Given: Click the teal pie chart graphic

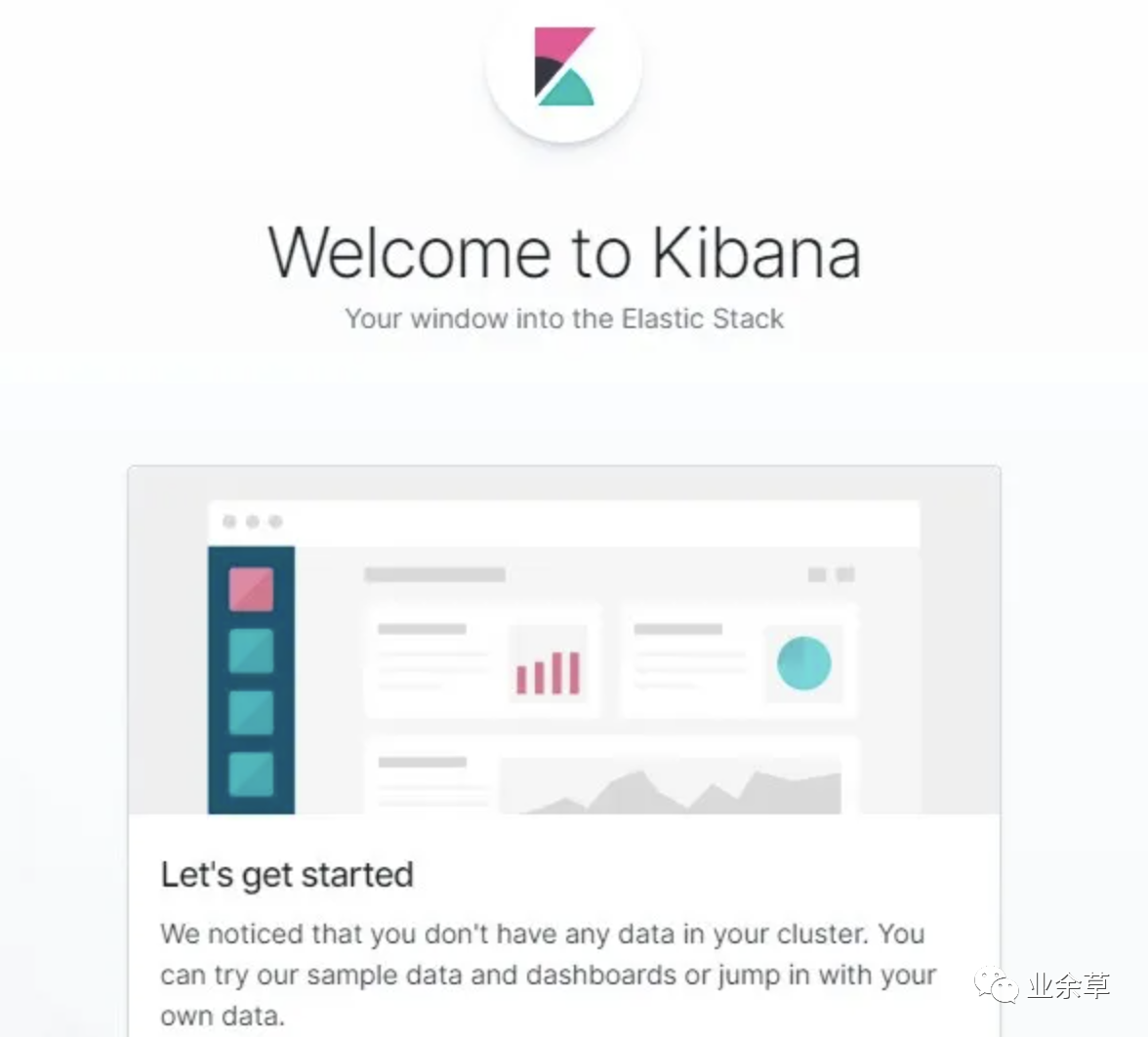Looking at the screenshot, I should (x=804, y=664).
